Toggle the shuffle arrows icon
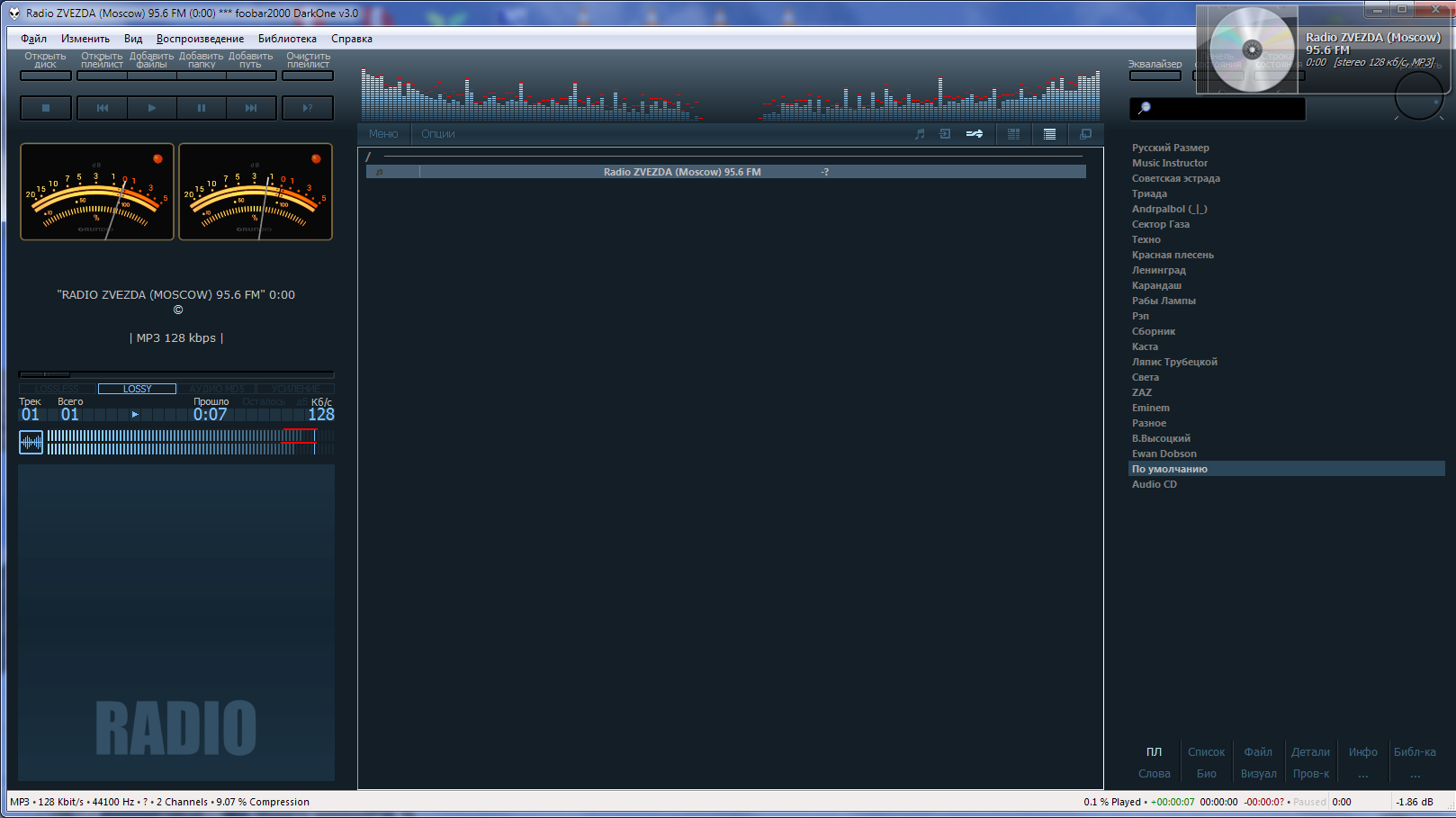1456x818 pixels. 975,134
